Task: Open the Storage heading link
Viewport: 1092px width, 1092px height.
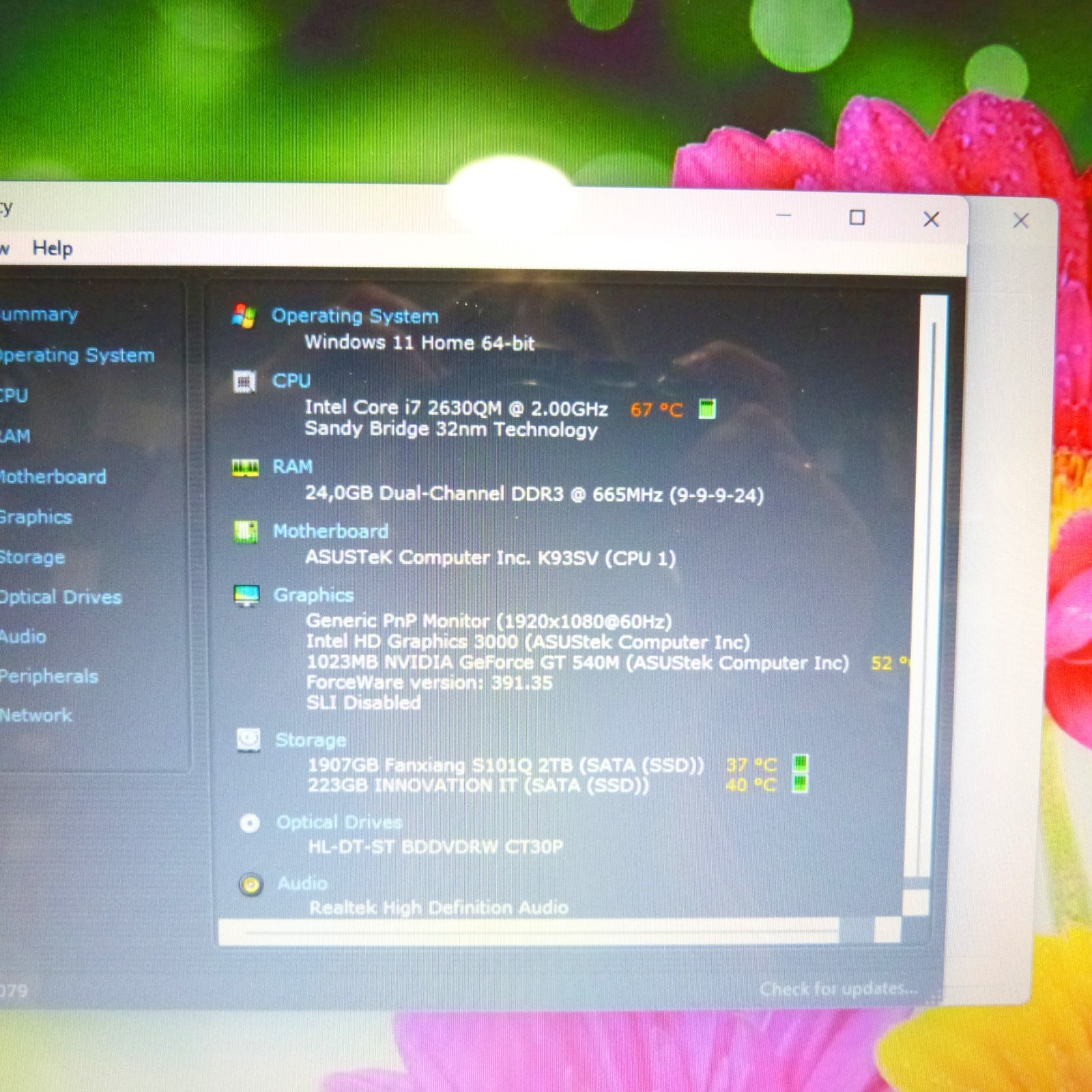Action: (x=311, y=740)
